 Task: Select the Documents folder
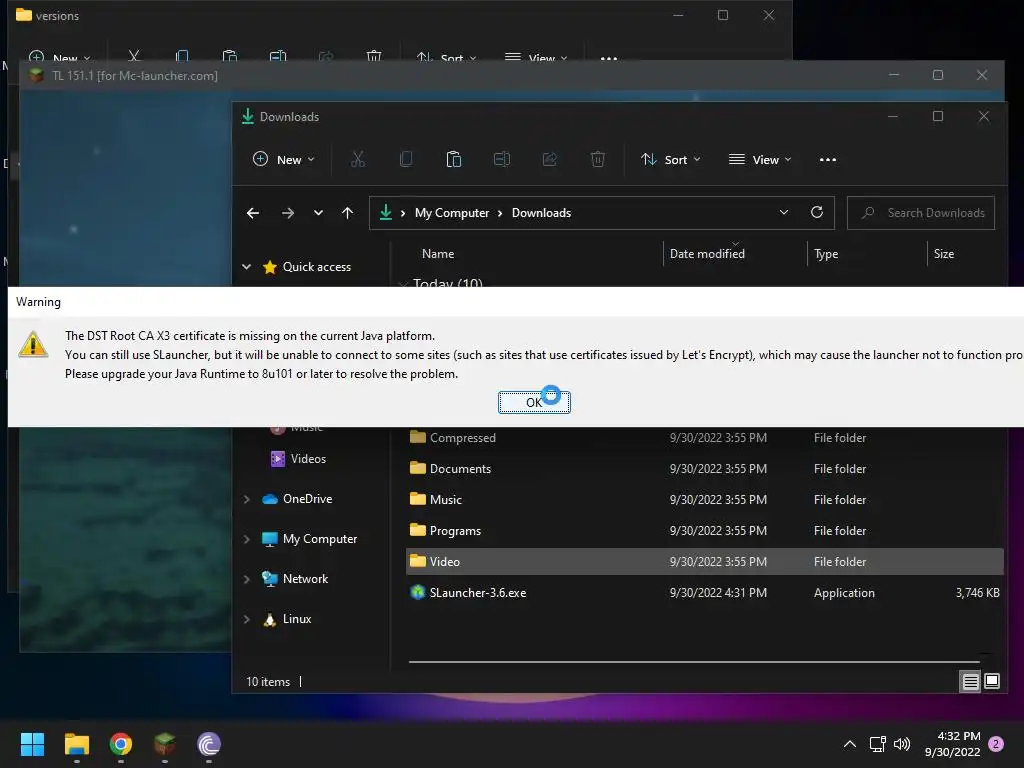pyautogui.click(x=705, y=468)
